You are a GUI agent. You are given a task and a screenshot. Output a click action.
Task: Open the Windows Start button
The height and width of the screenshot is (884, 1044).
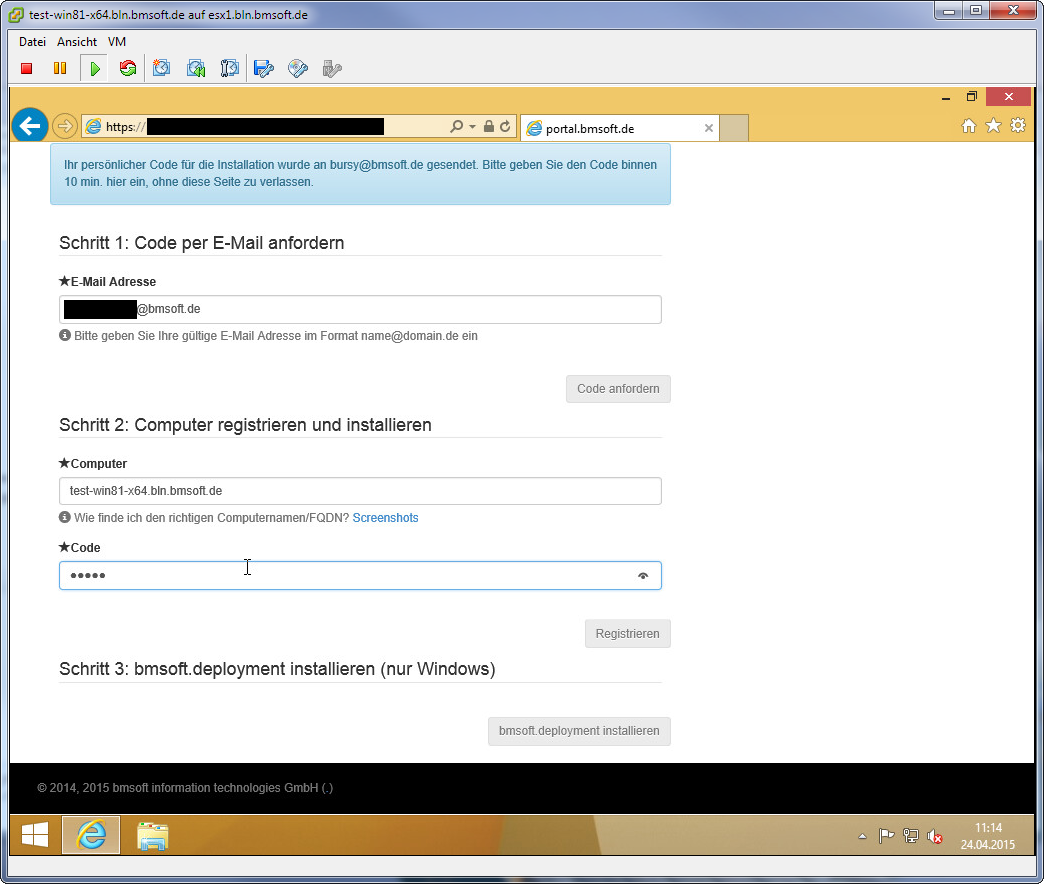(35, 835)
